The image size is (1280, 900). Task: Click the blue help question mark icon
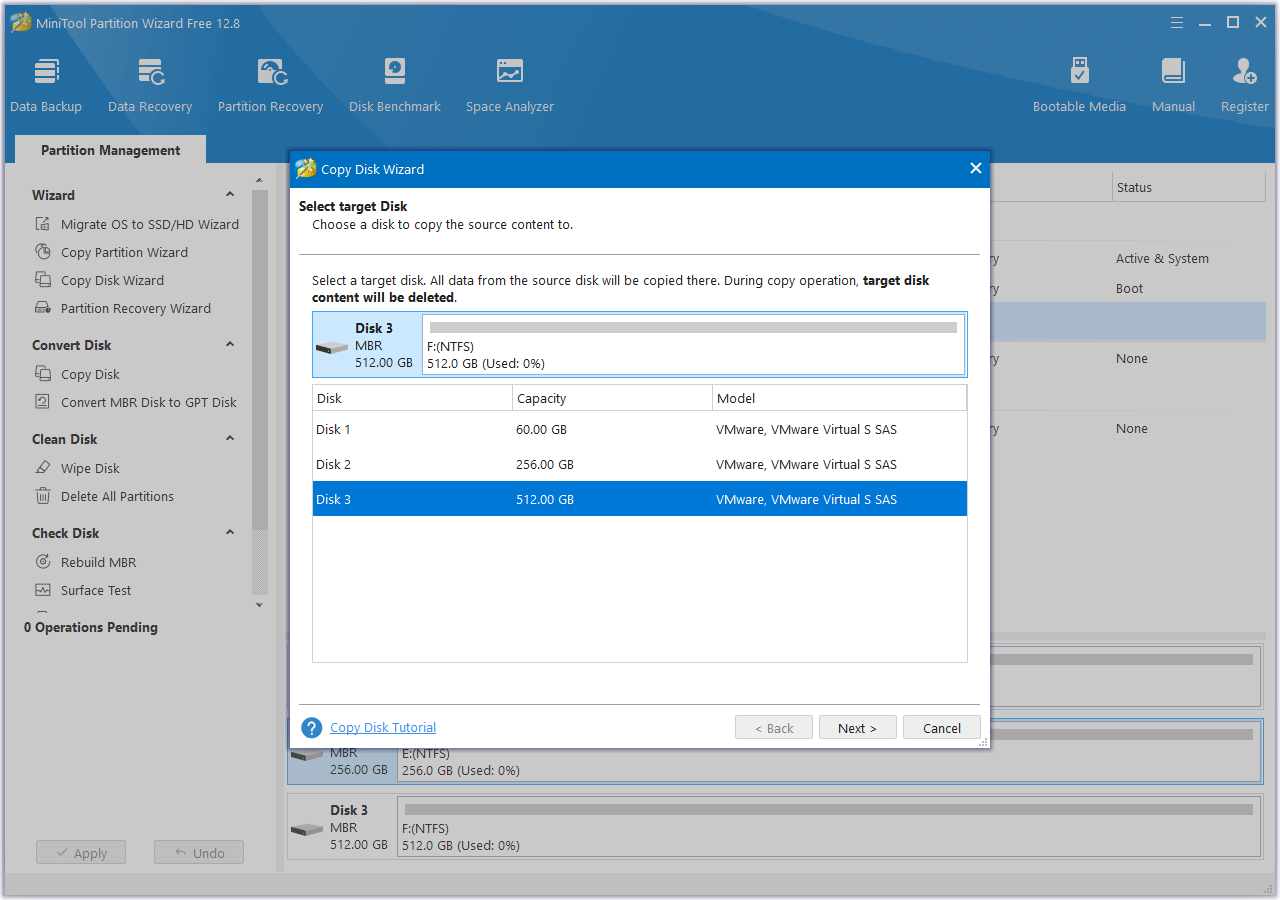pos(312,728)
